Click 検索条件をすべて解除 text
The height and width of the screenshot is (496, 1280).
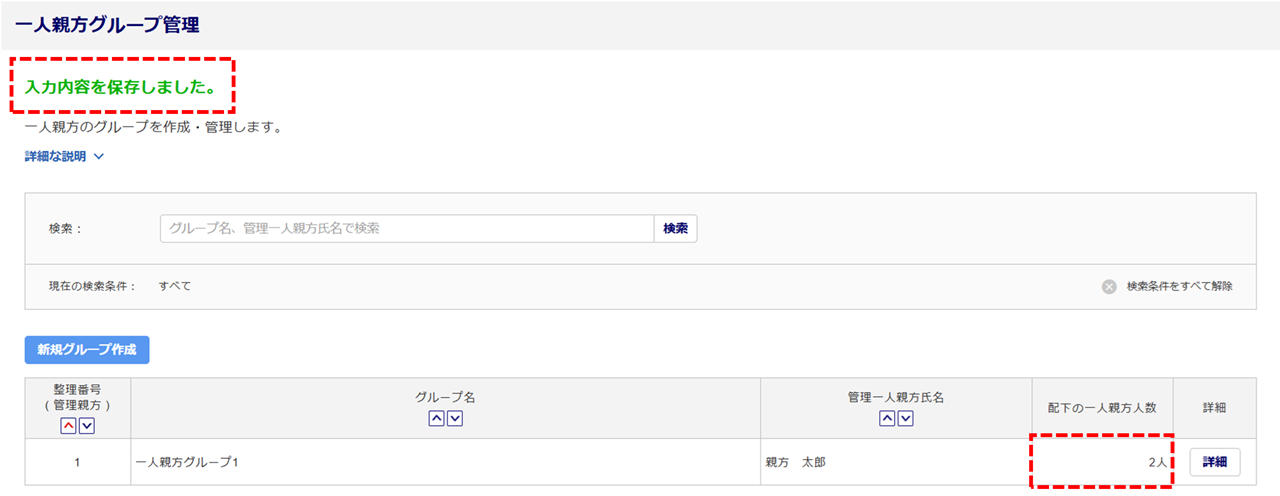[1179, 286]
